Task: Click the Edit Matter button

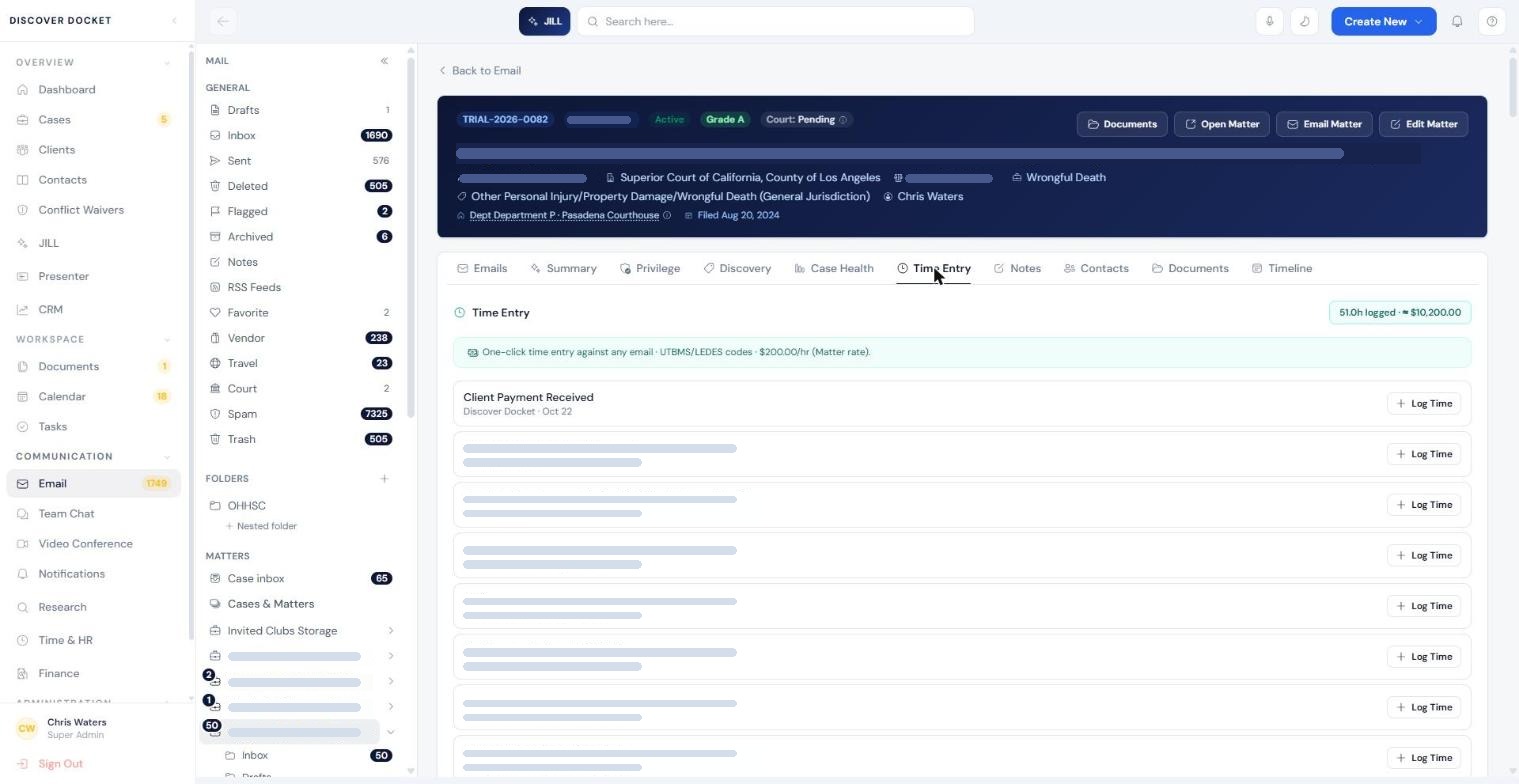Action: click(x=1424, y=124)
